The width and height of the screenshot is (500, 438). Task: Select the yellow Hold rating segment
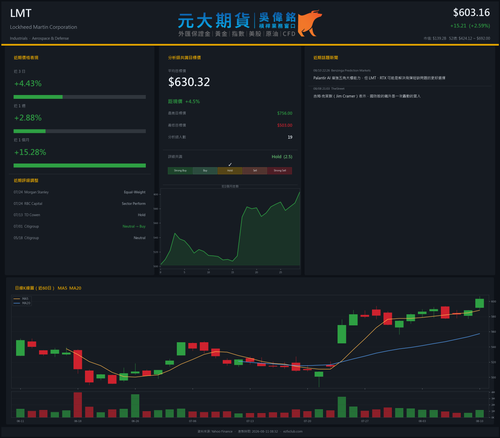(x=230, y=171)
